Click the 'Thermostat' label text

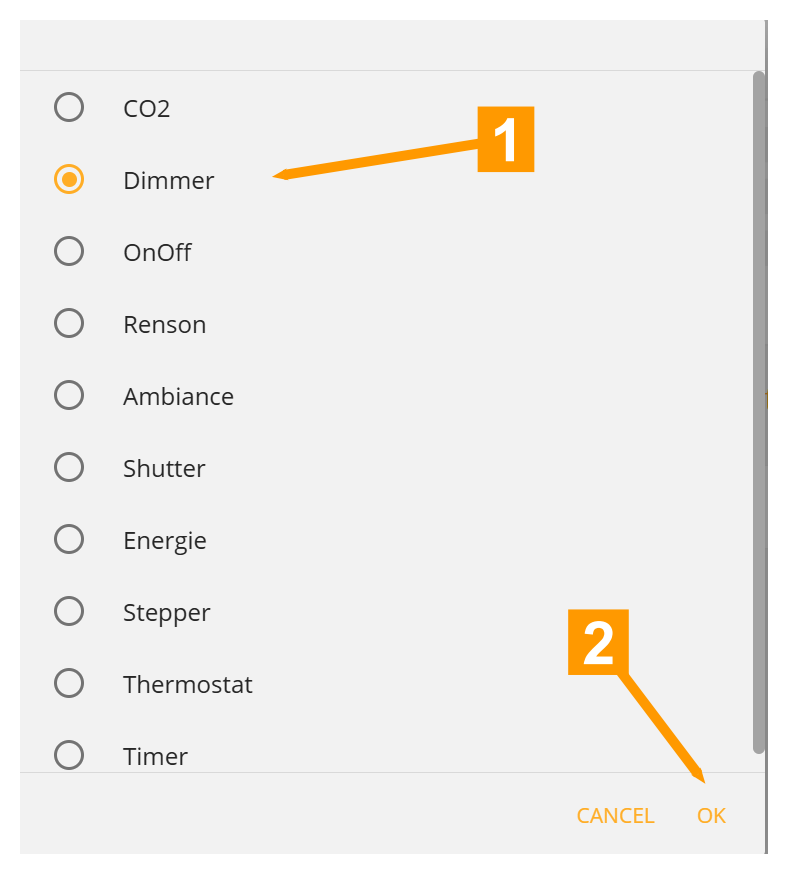point(188,685)
